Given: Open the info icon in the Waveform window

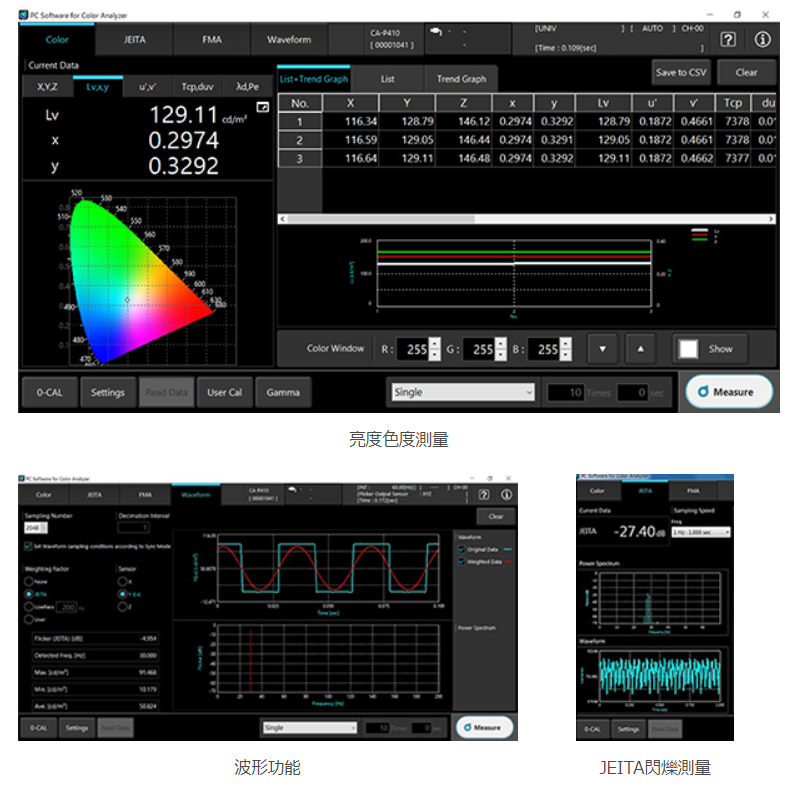Looking at the screenshot, I should [506, 495].
